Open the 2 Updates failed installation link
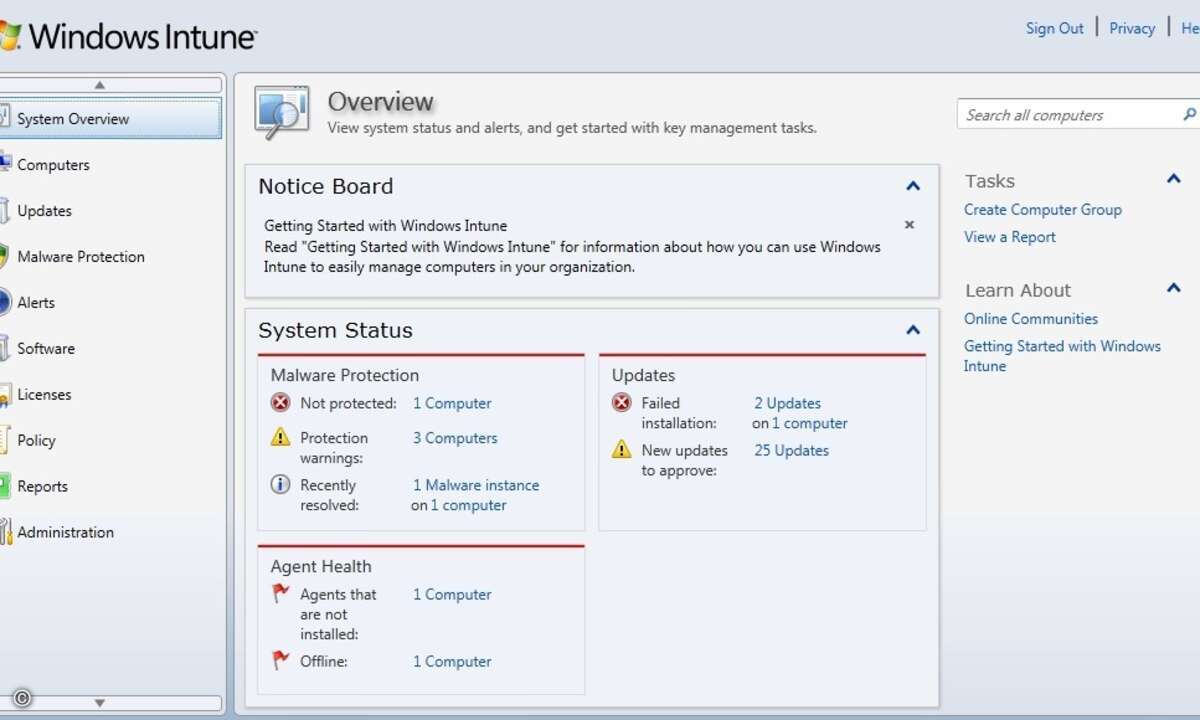 coord(787,403)
